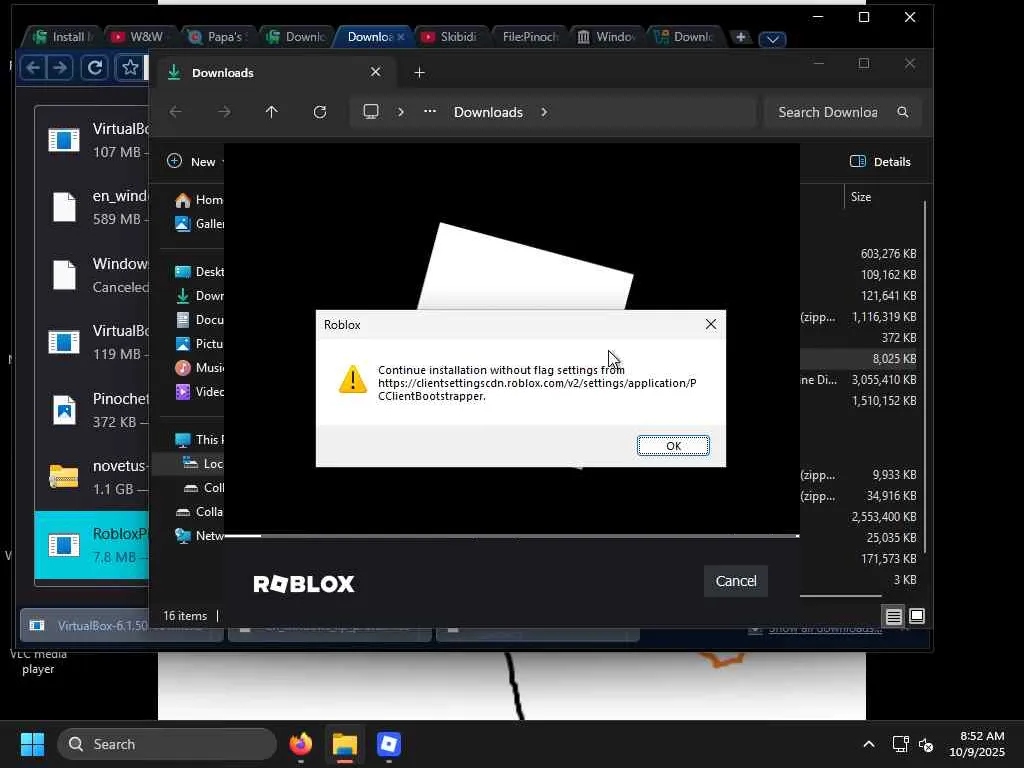This screenshot has height=768, width=1024.
Task: Switch to the File:Pinochet browser tab
Action: (529, 37)
